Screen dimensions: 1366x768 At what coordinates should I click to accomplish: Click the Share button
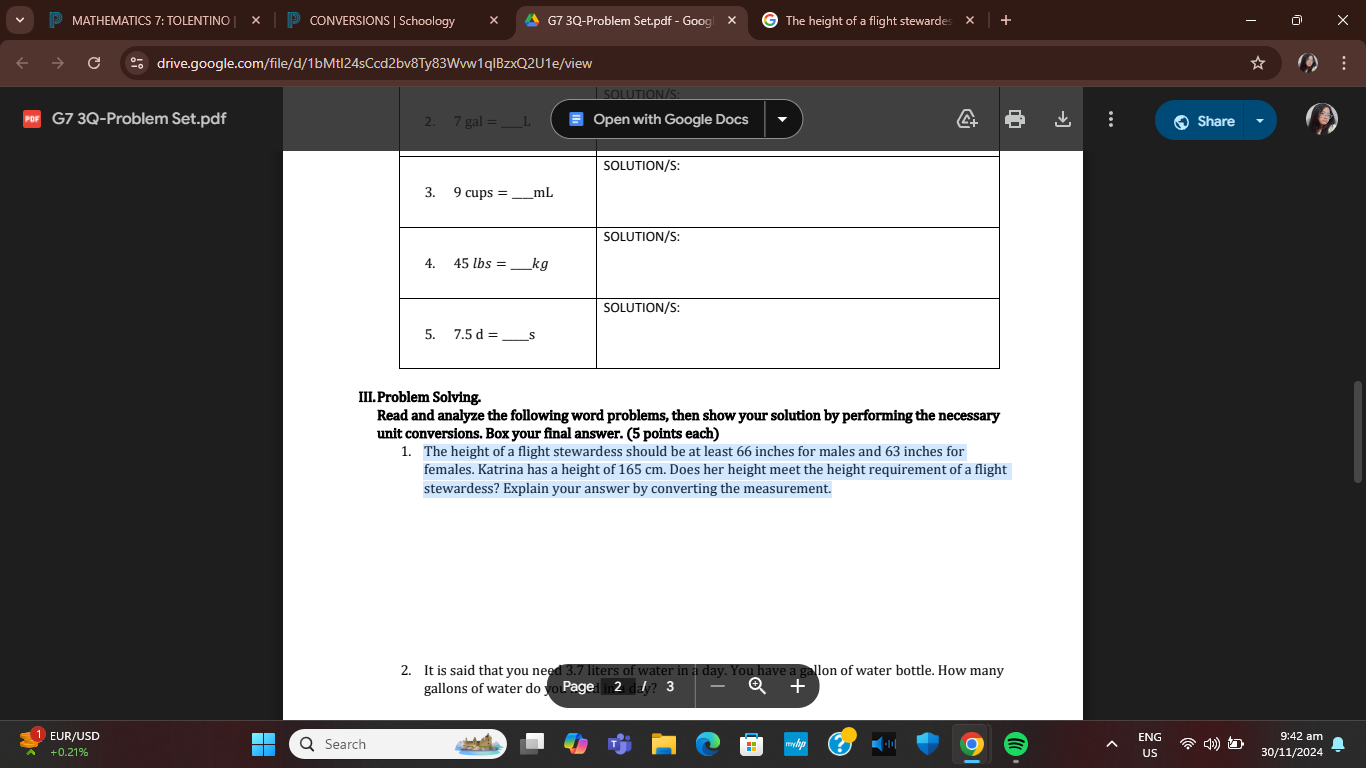(x=1203, y=121)
